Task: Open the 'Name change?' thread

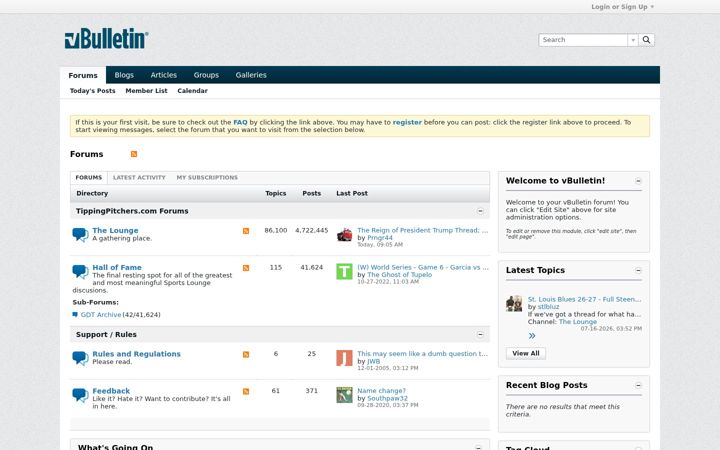Action: coord(382,391)
